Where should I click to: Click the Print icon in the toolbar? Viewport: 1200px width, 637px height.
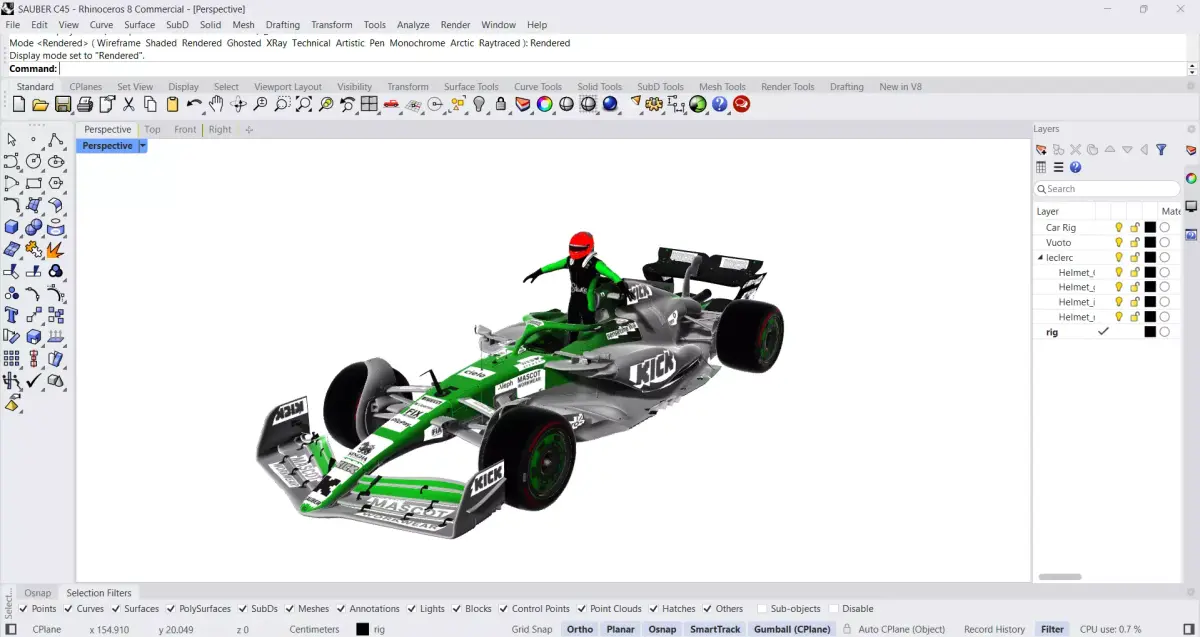point(85,104)
